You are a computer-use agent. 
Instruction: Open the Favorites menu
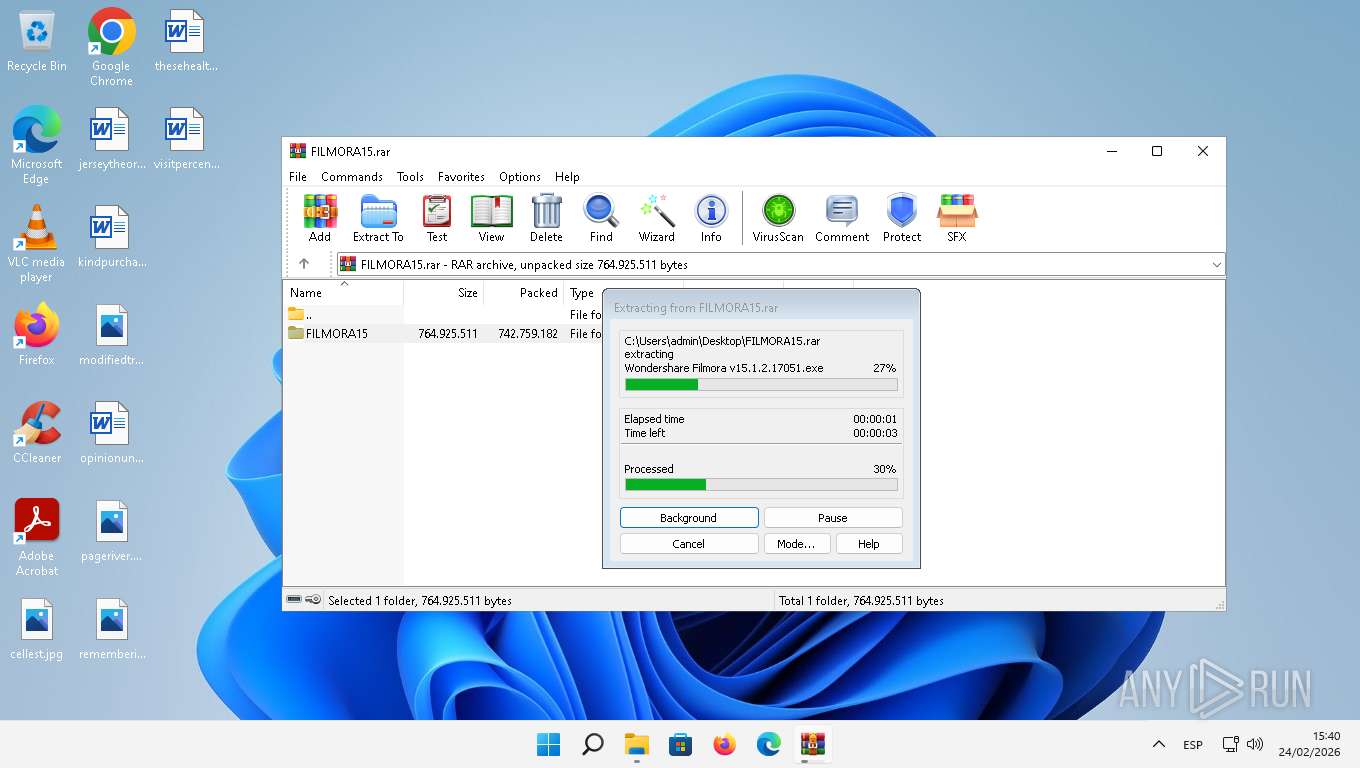pos(461,176)
